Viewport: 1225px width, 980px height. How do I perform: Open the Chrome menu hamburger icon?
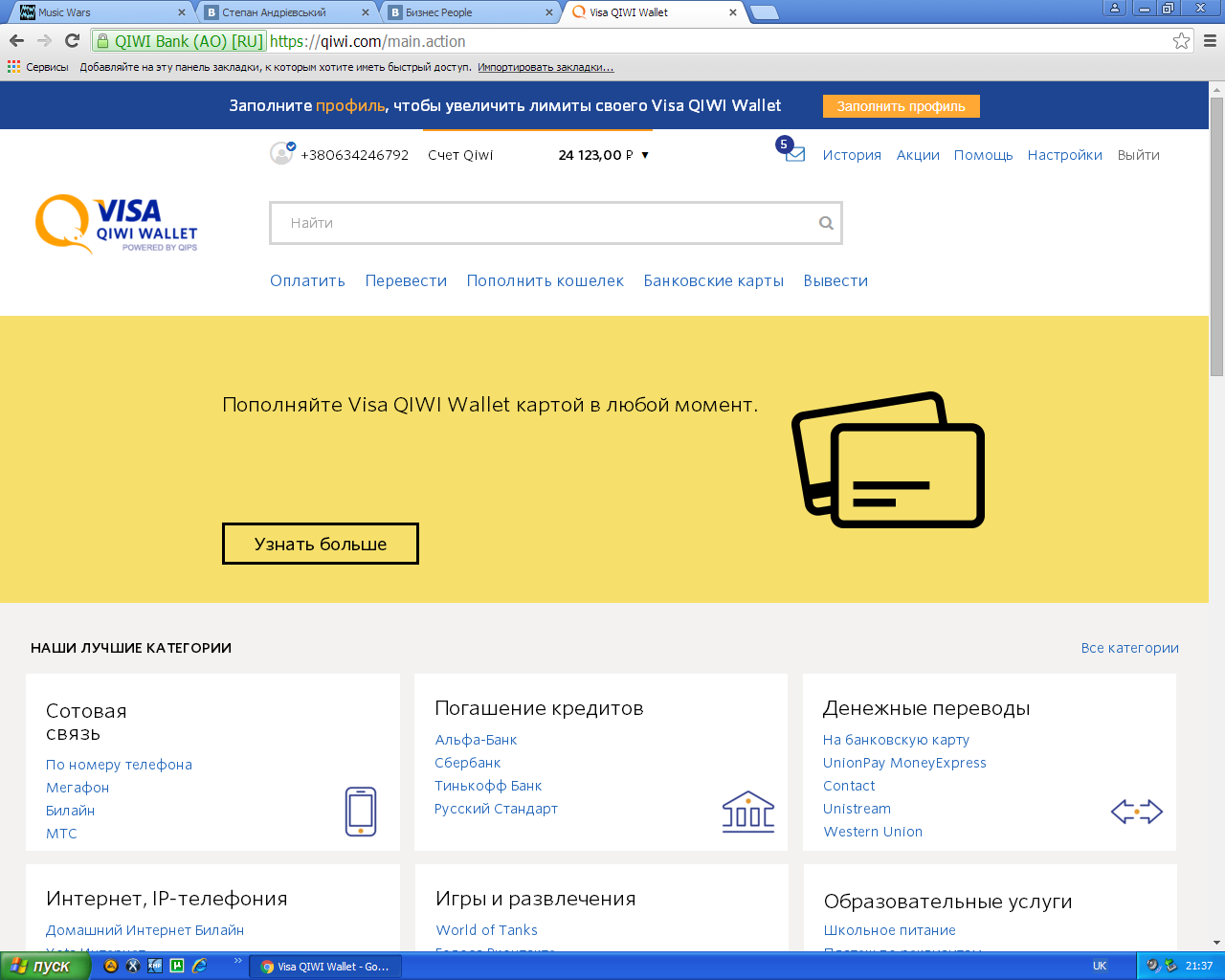point(1210,41)
